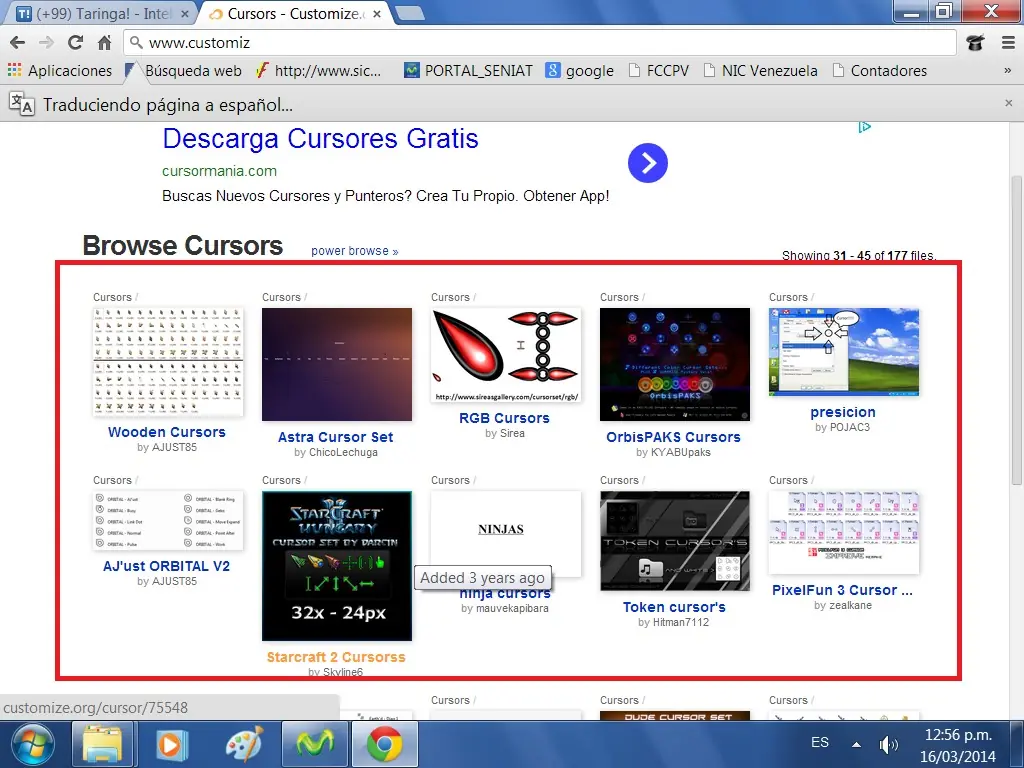Screen dimensions: 1024x768
Task: Open Windows Media Player from taskbar
Action: (172, 744)
